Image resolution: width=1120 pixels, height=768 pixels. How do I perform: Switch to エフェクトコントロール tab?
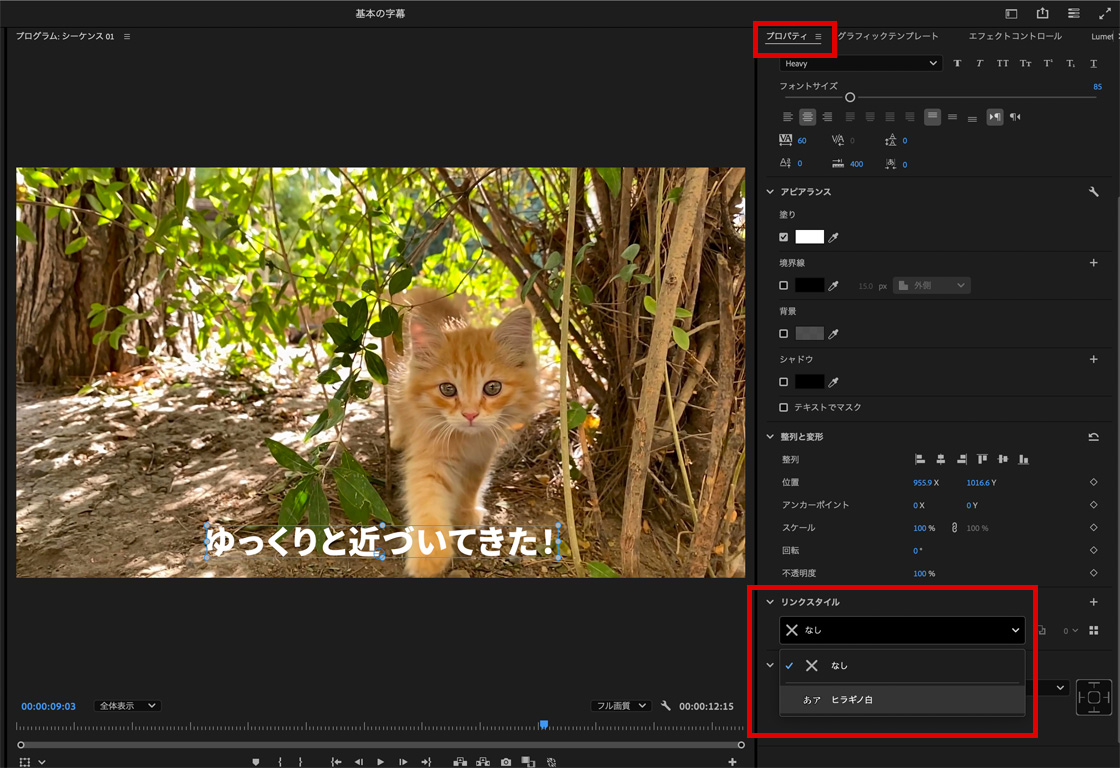click(1015, 36)
